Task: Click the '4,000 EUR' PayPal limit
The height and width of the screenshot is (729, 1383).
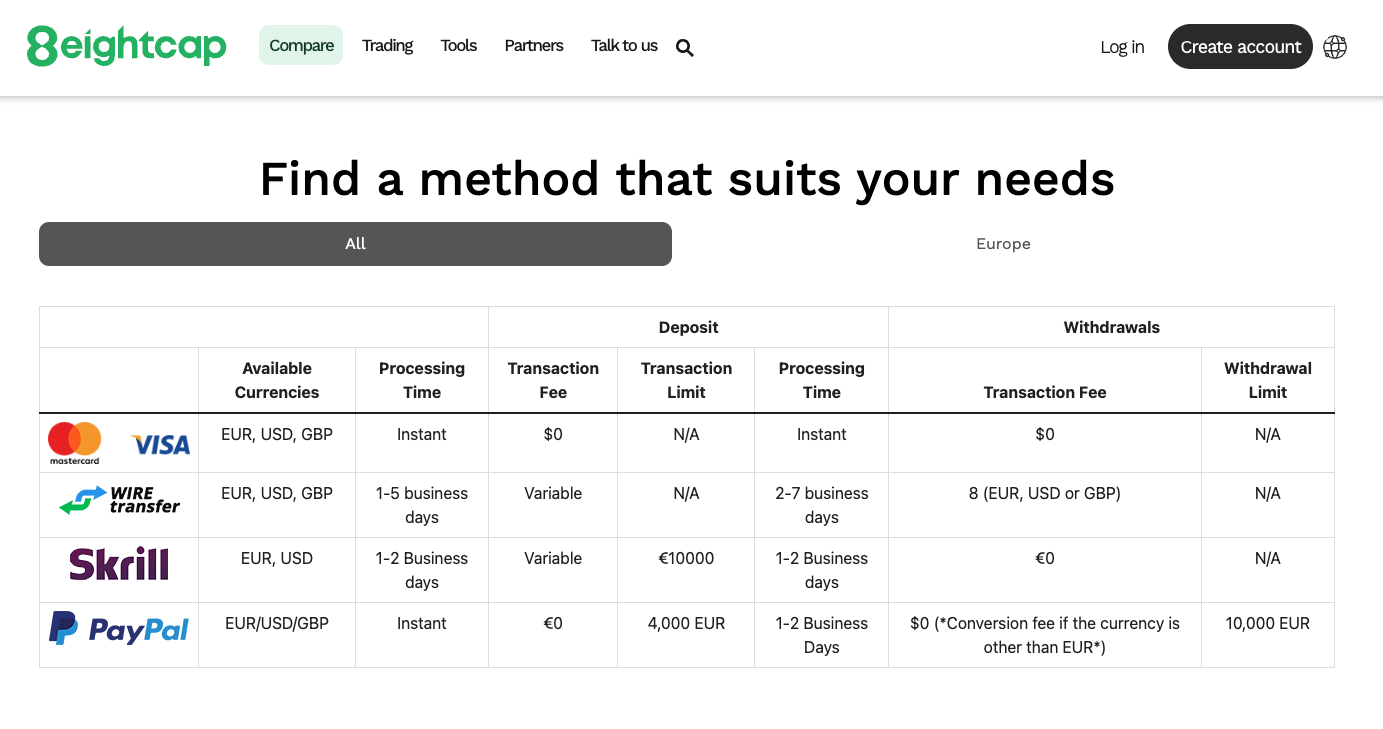Action: click(686, 623)
